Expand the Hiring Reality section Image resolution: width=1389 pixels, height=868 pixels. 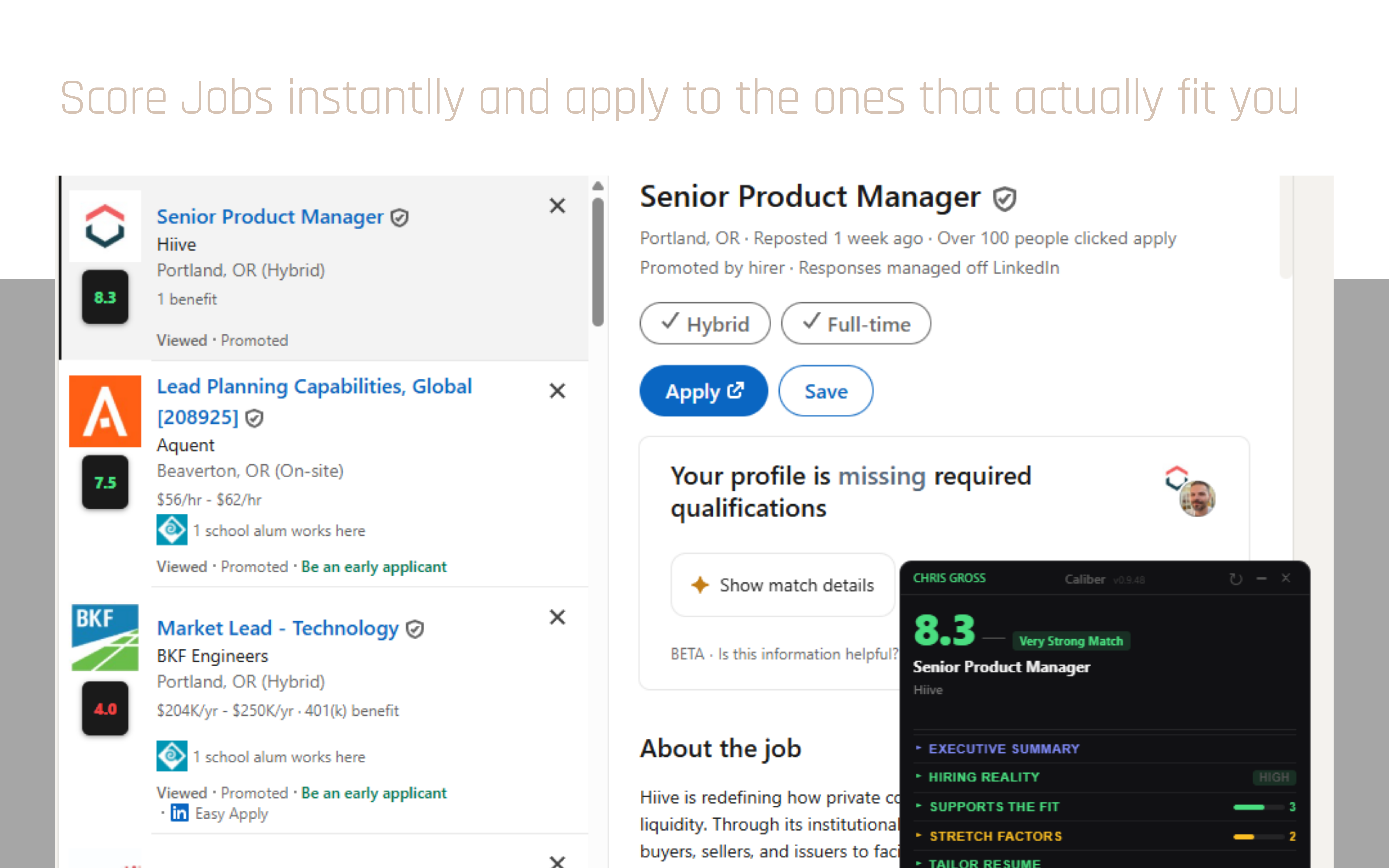click(984, 777)
